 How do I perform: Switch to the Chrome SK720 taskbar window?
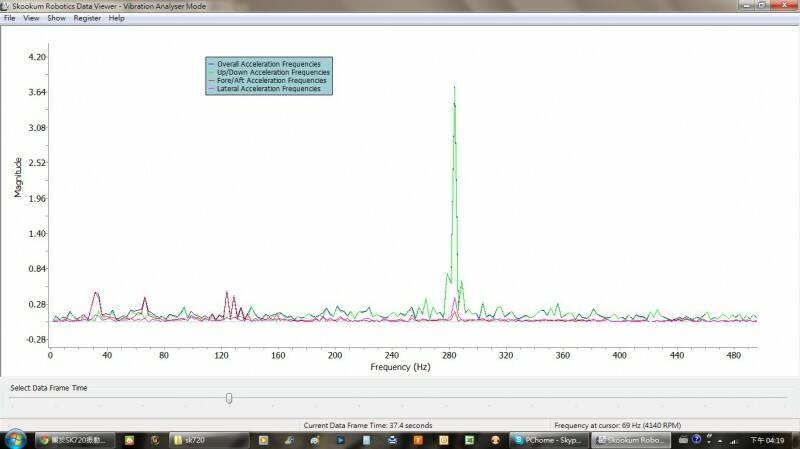point(75,440)
